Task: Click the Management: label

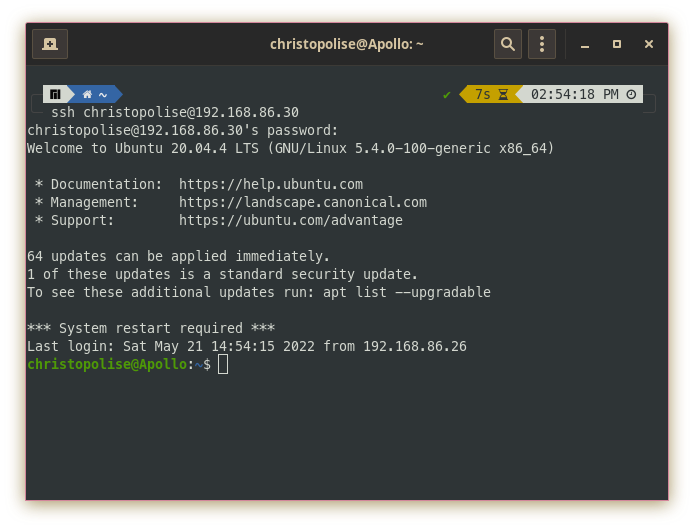Action: click(x=94, y=202)
